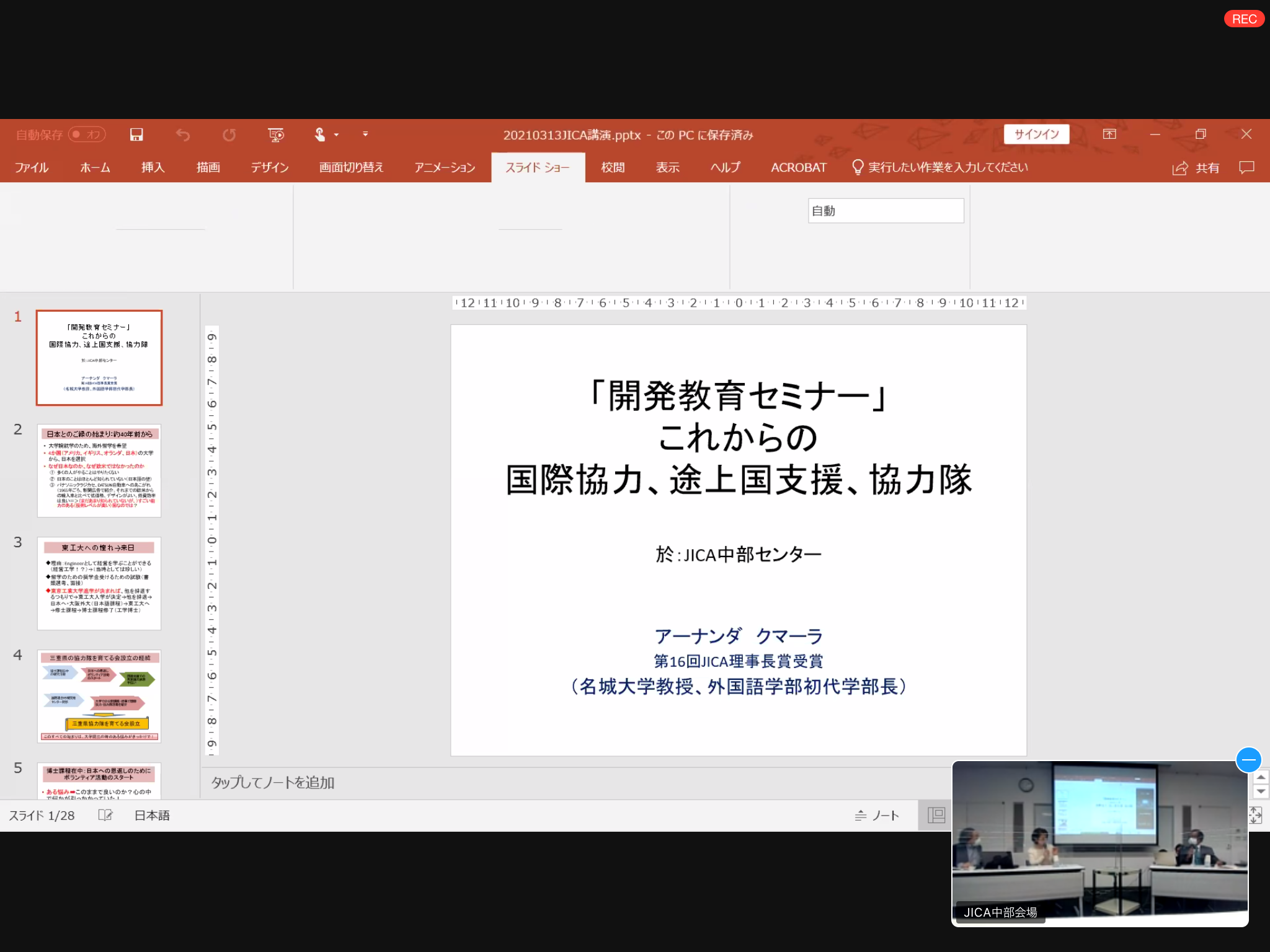Click fit slide to window icon
This screenshot has width=1270, height=952.
tap(1256, 816)
